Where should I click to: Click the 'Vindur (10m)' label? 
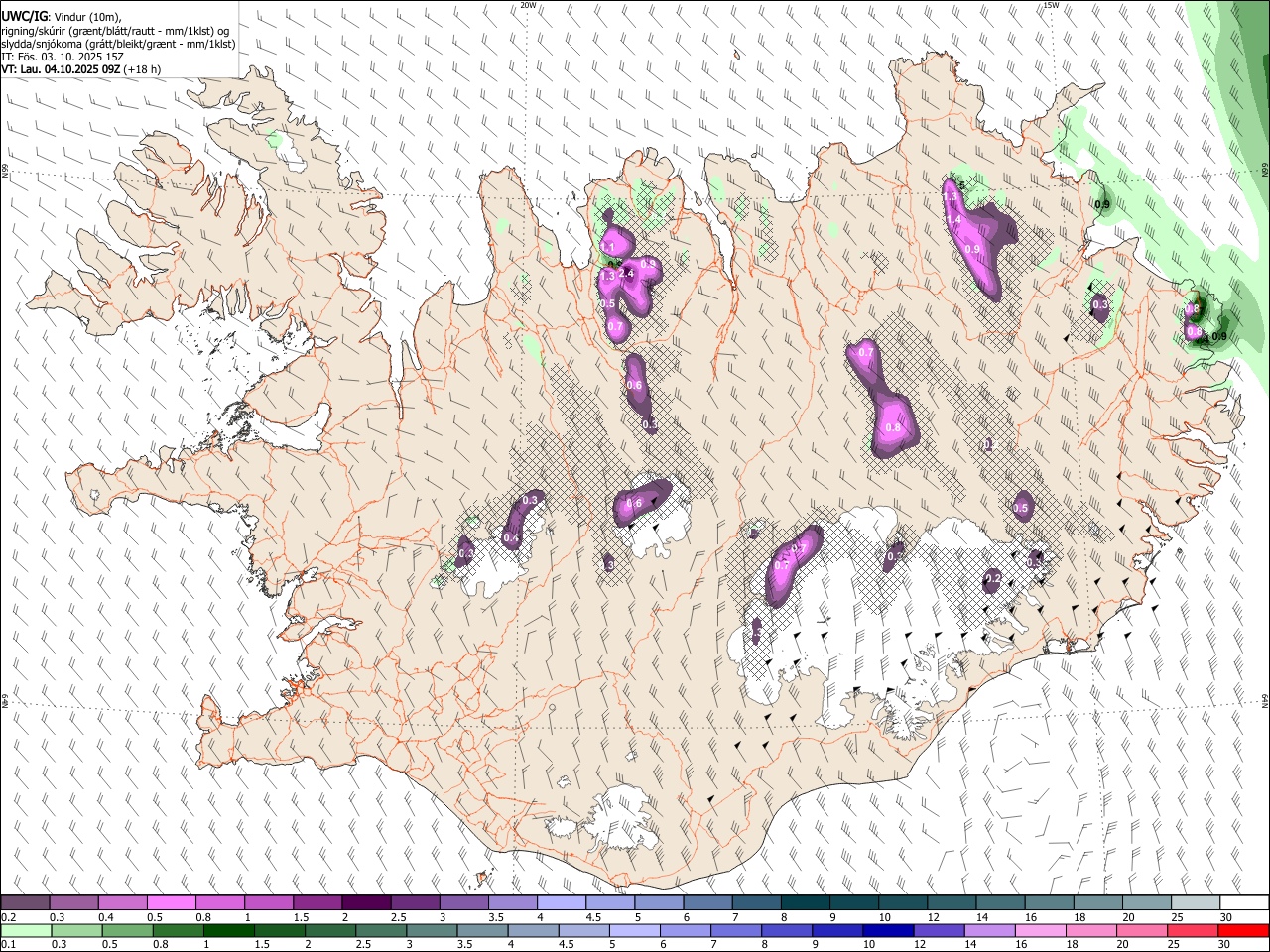[x=85, y=17]
